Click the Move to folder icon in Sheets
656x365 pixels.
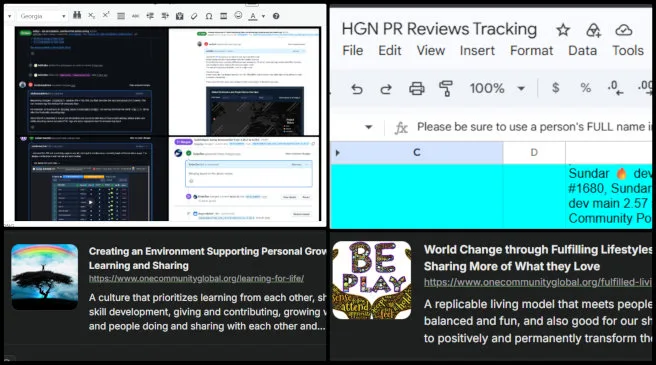click(x=593, y=30)
